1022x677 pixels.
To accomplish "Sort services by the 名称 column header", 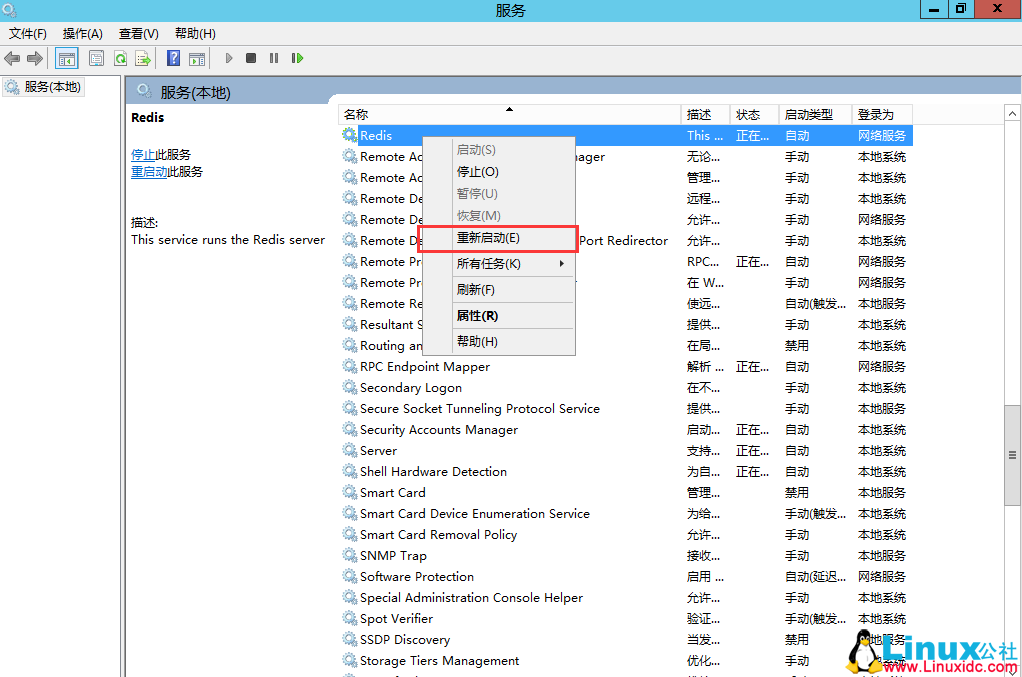I will (356, 115).
